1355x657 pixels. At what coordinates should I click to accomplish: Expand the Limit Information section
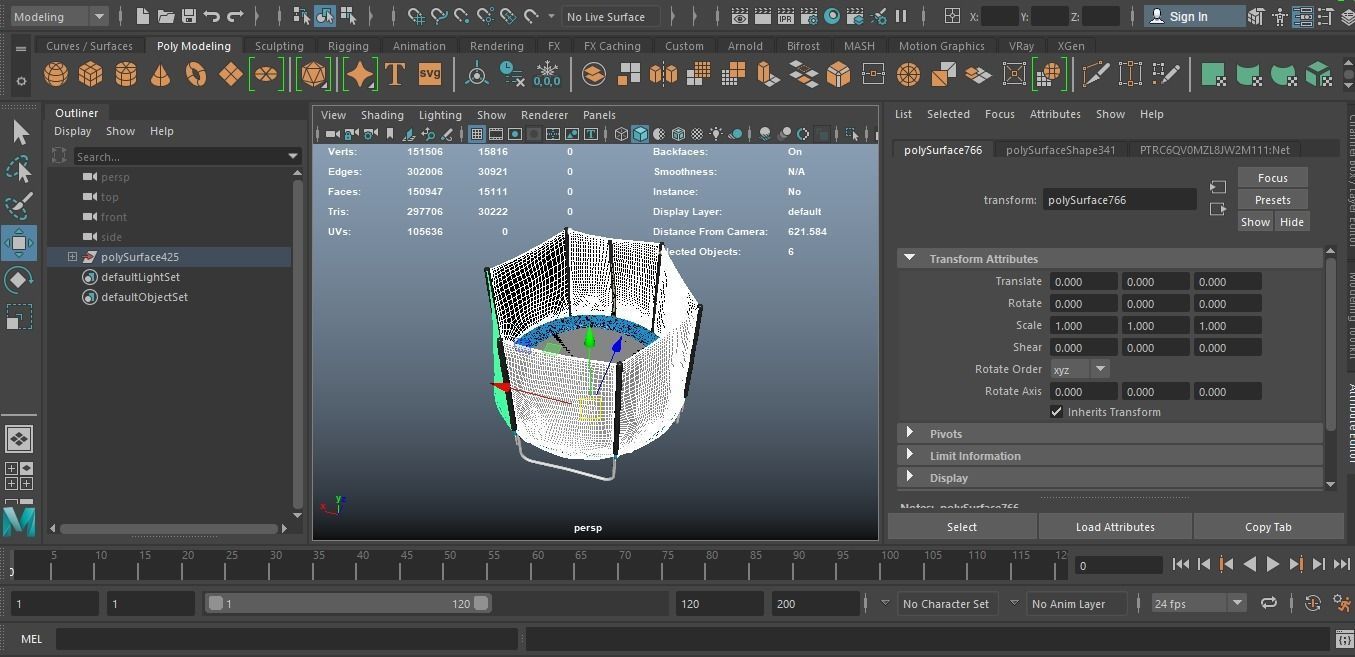pyautogui.click(x=909, y=455)
